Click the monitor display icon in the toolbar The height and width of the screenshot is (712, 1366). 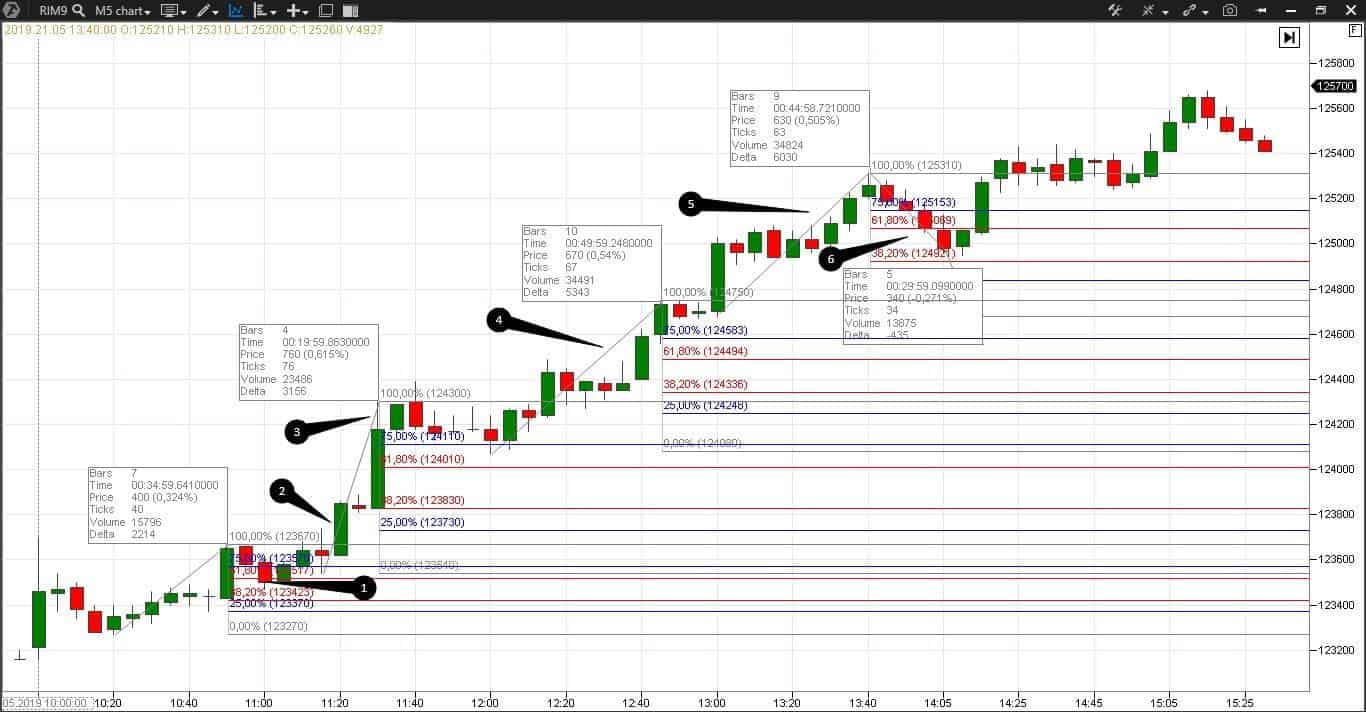tap(170, 11)
